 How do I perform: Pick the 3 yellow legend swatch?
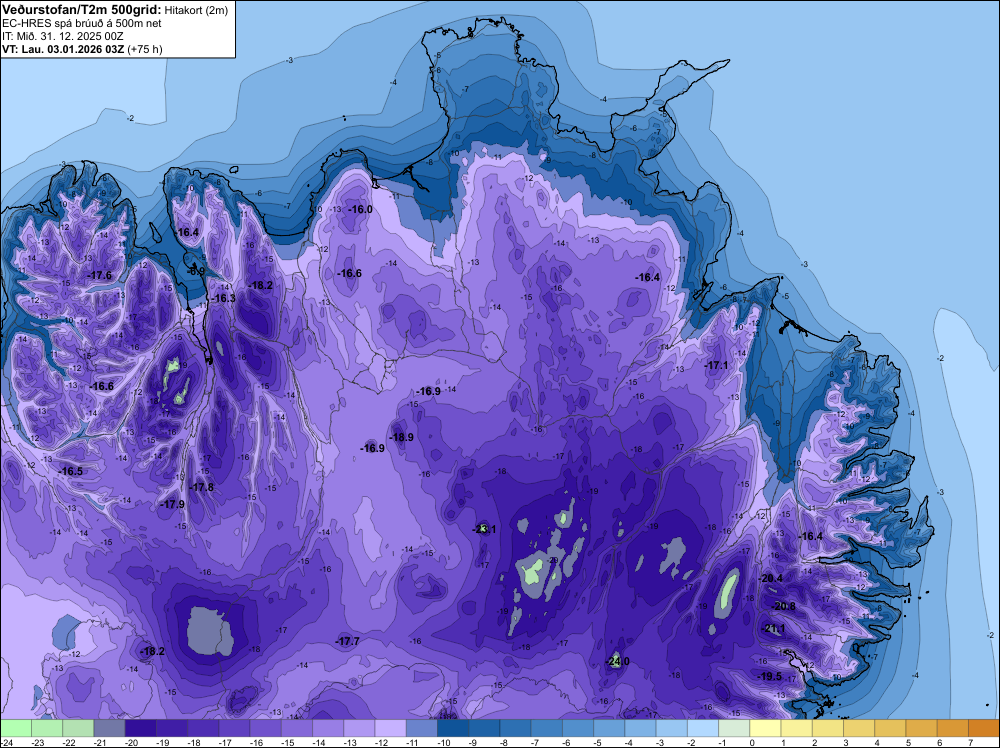860,728
